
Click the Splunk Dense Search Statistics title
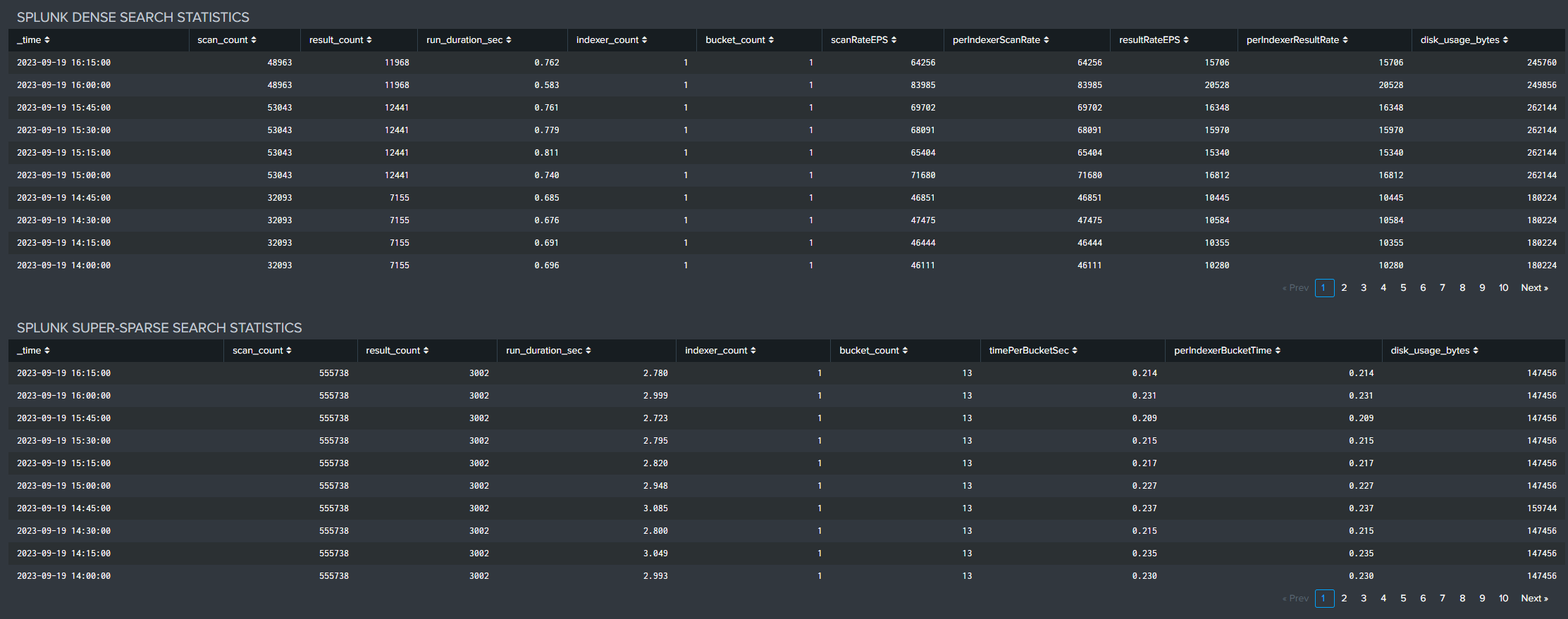(x=133, y=17)
